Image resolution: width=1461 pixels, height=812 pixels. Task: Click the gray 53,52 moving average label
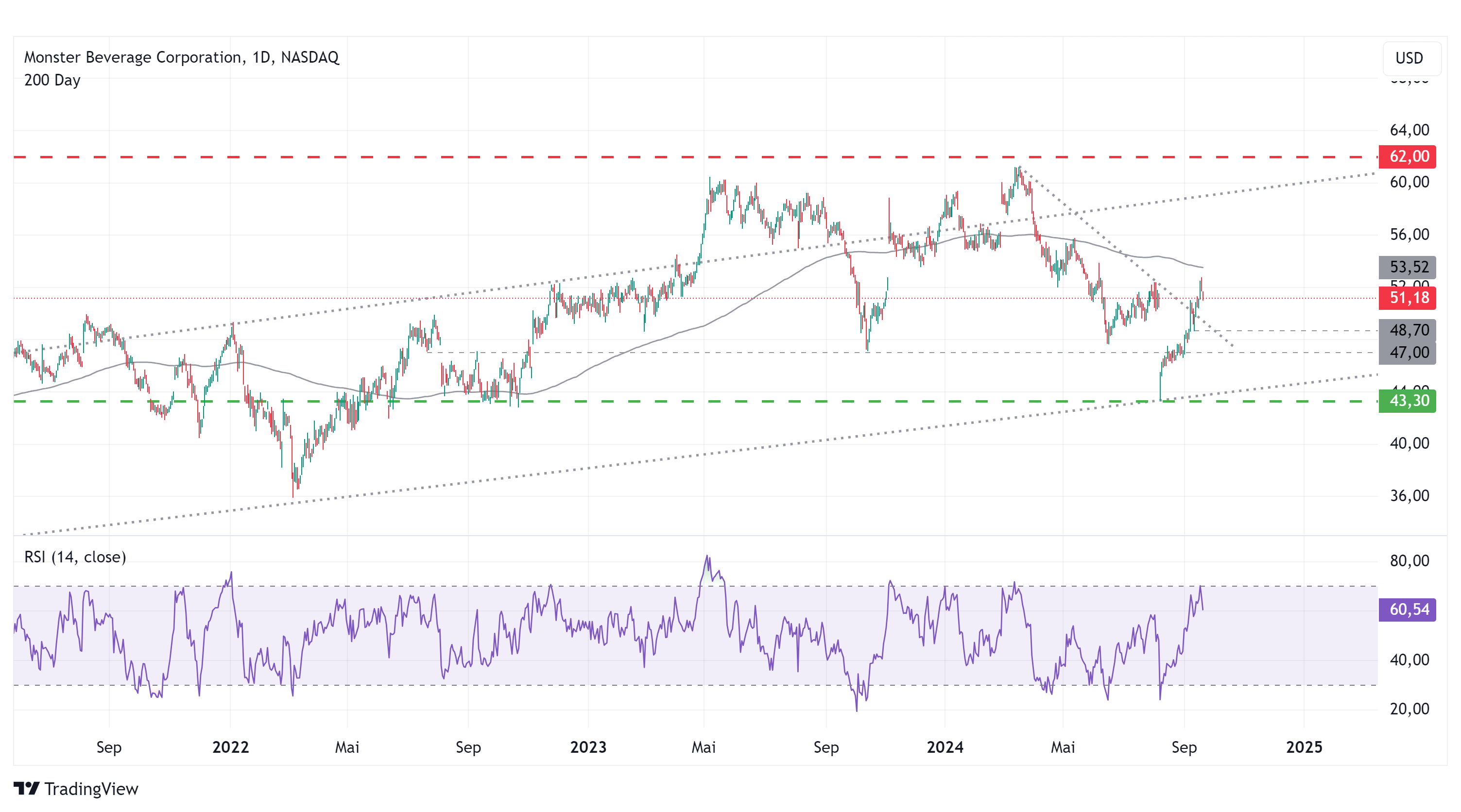(1407, 267)
